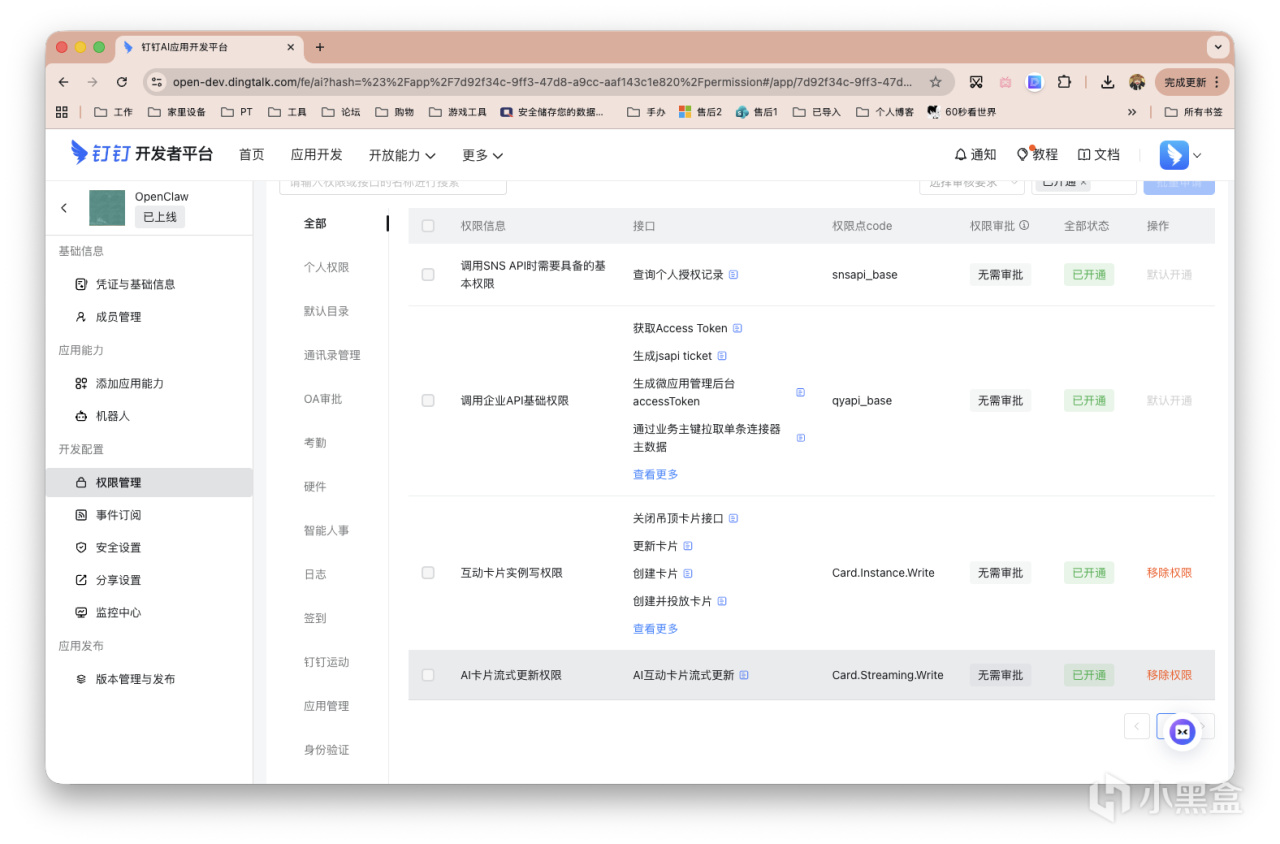Screen dimensions: 1280x844
Task: Click the info icon next to 权限审批
Action: (x=1024, y=226)
